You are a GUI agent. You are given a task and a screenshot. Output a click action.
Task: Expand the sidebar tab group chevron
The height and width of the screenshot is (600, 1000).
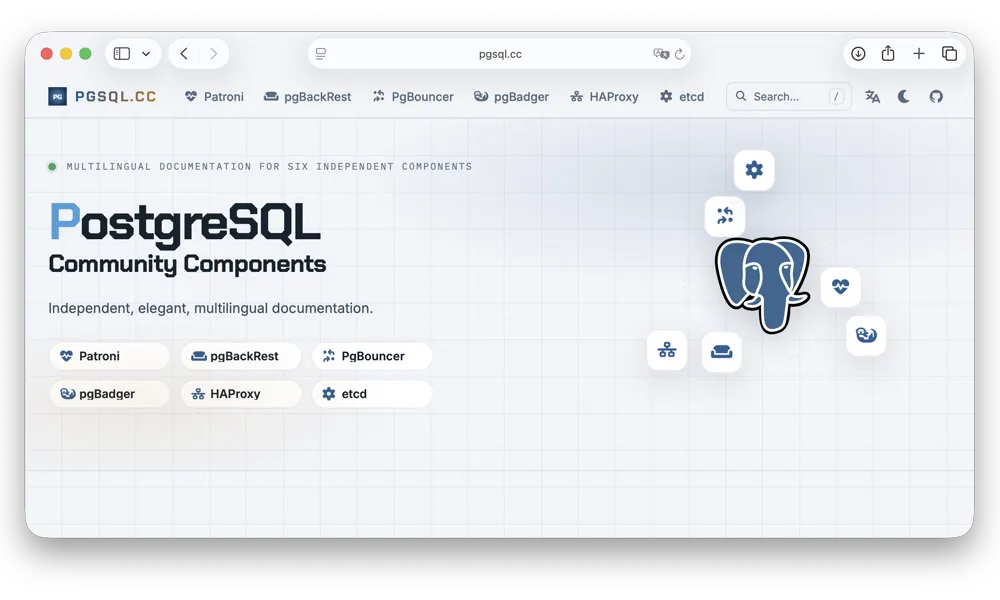[x=146, y=54]
